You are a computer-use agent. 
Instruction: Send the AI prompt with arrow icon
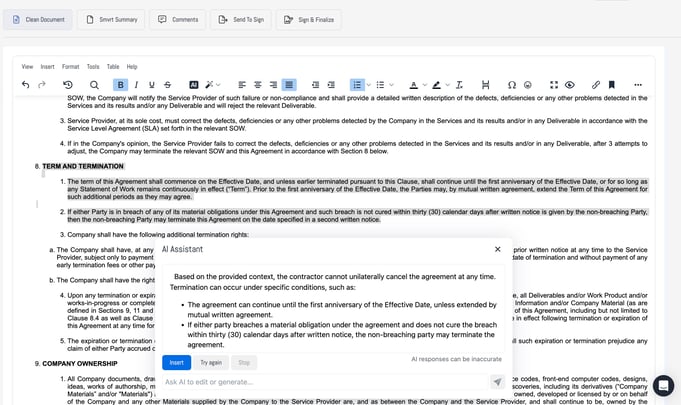point(497,382)
